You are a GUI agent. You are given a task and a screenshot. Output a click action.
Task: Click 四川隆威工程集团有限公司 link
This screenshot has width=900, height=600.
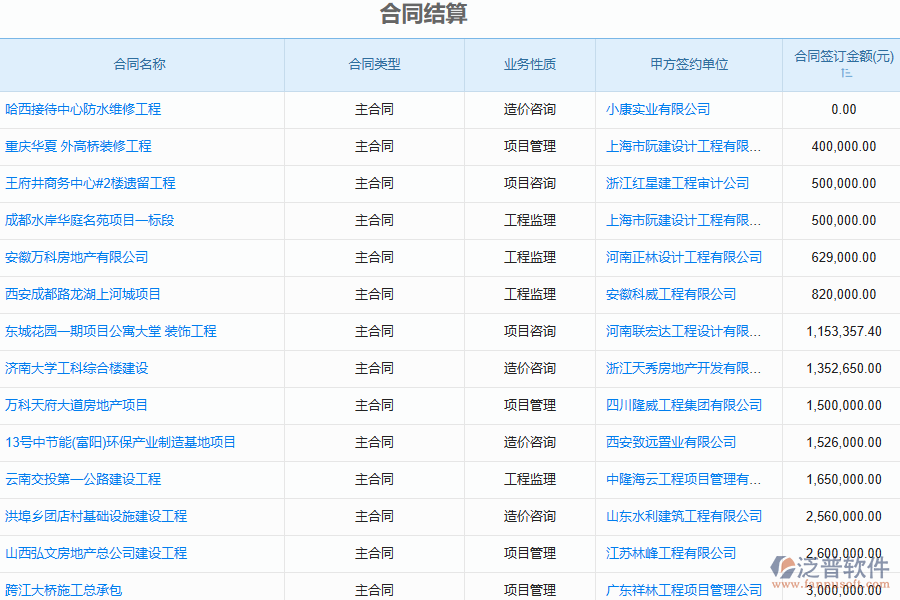[686, 405]
